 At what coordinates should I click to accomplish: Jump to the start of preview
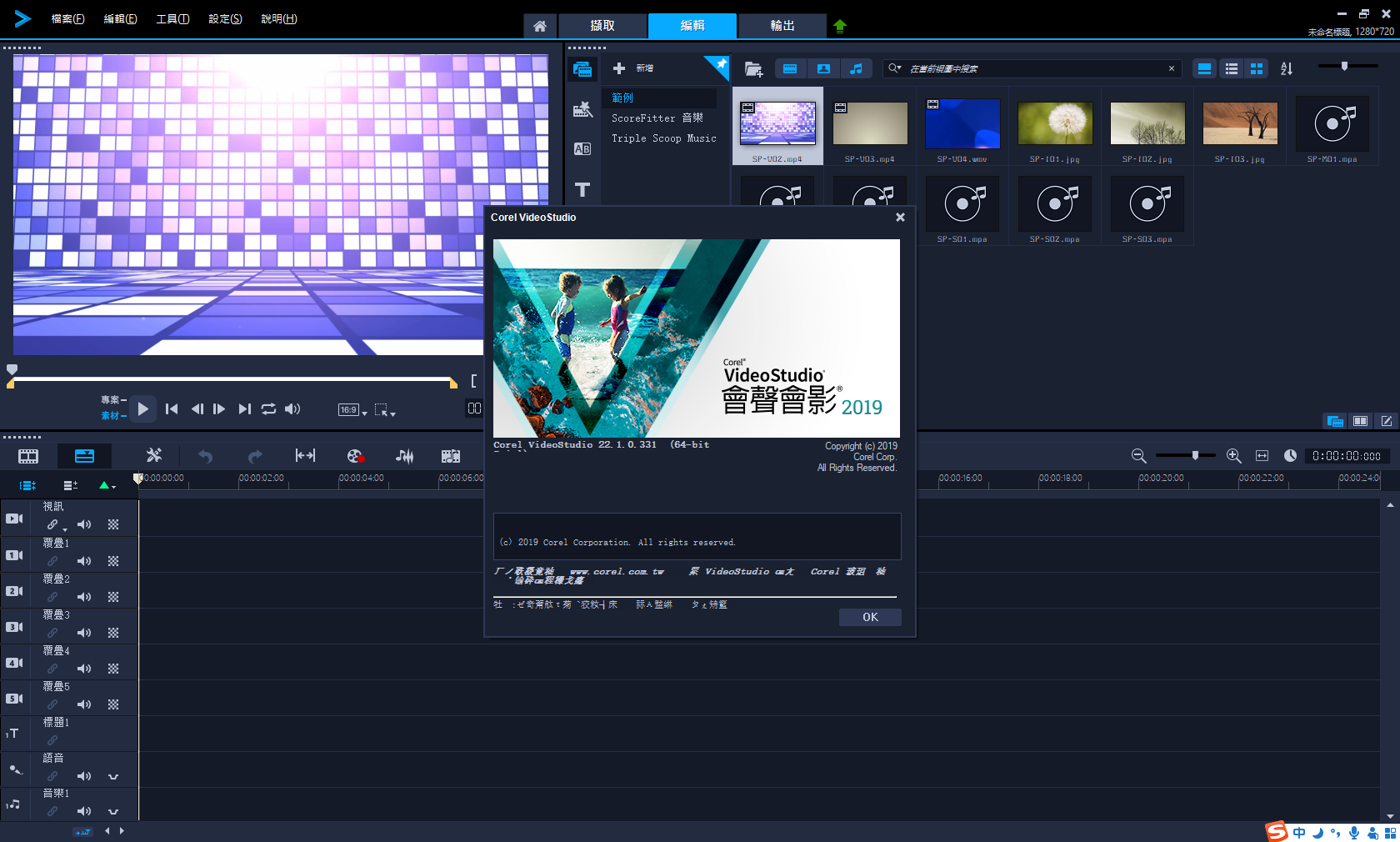coord(172,409)
